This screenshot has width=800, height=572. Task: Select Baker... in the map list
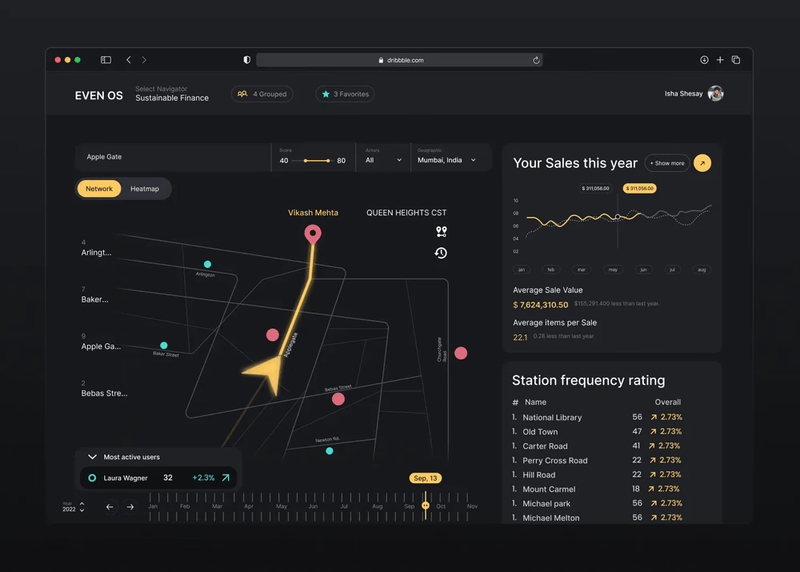click(x=94, y=295)
